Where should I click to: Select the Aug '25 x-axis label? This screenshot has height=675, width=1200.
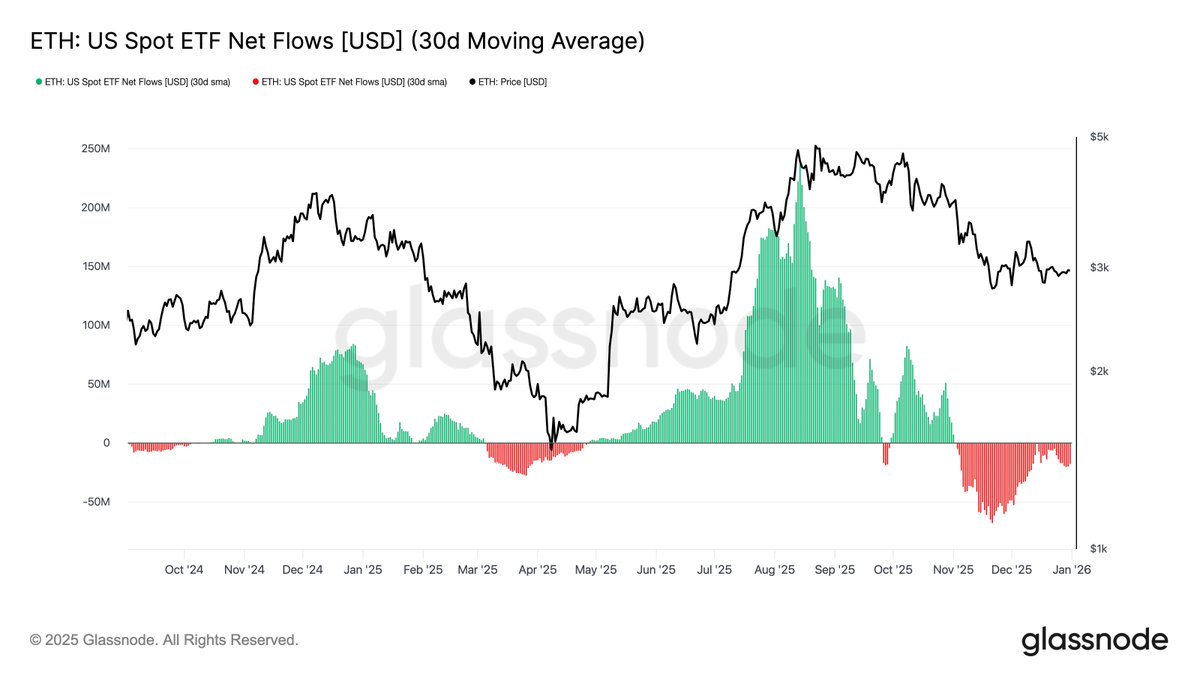pyautogui.click(x=774, y=570)
